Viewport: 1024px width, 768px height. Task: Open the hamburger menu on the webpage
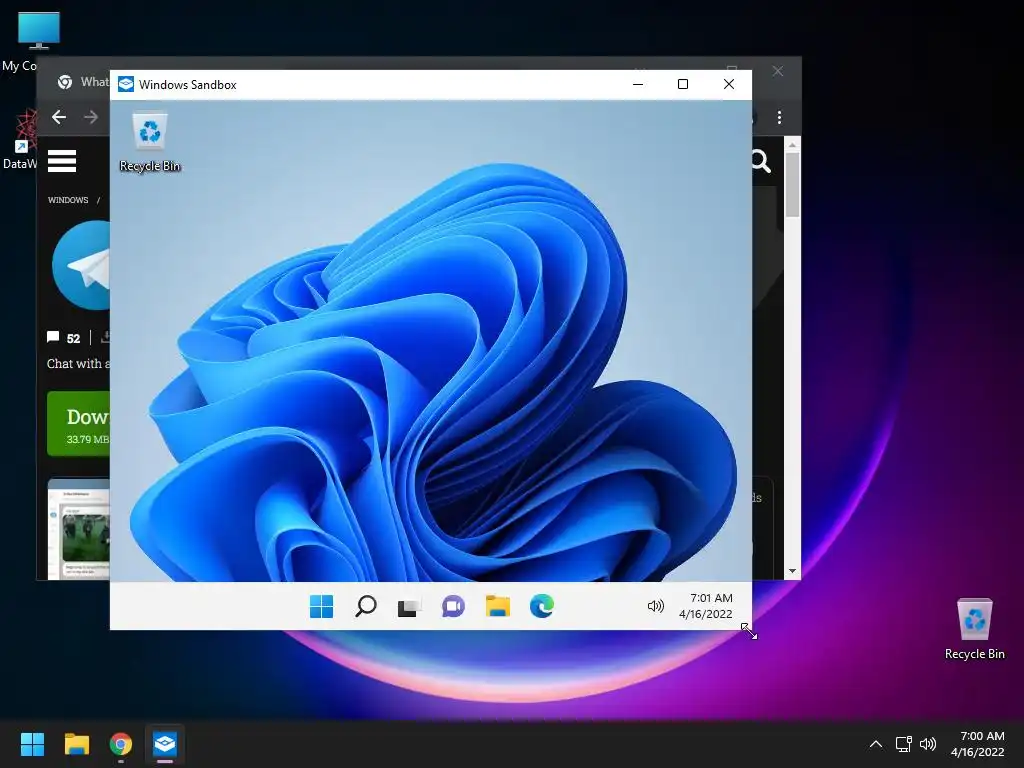point(62,161)
